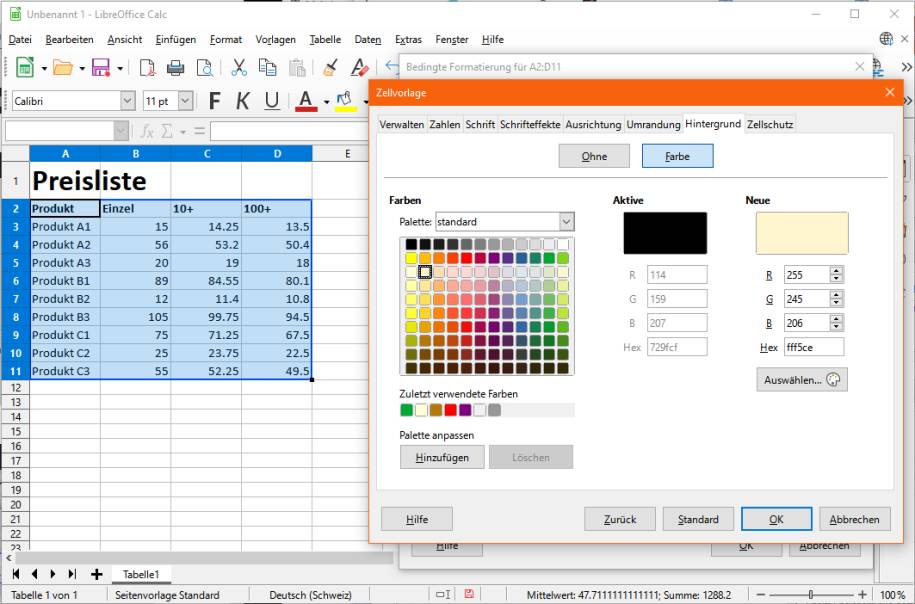Click the red font color icon

click(x=304, y=101)
